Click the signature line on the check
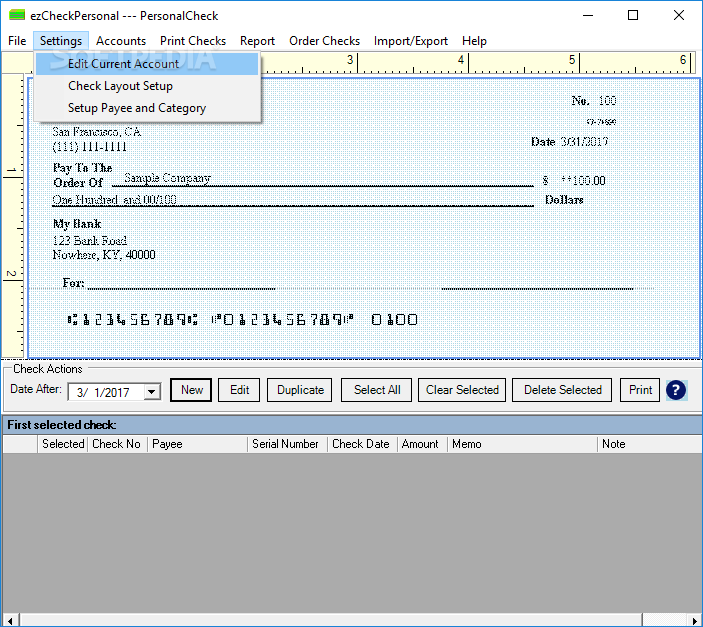 [537, 288]
